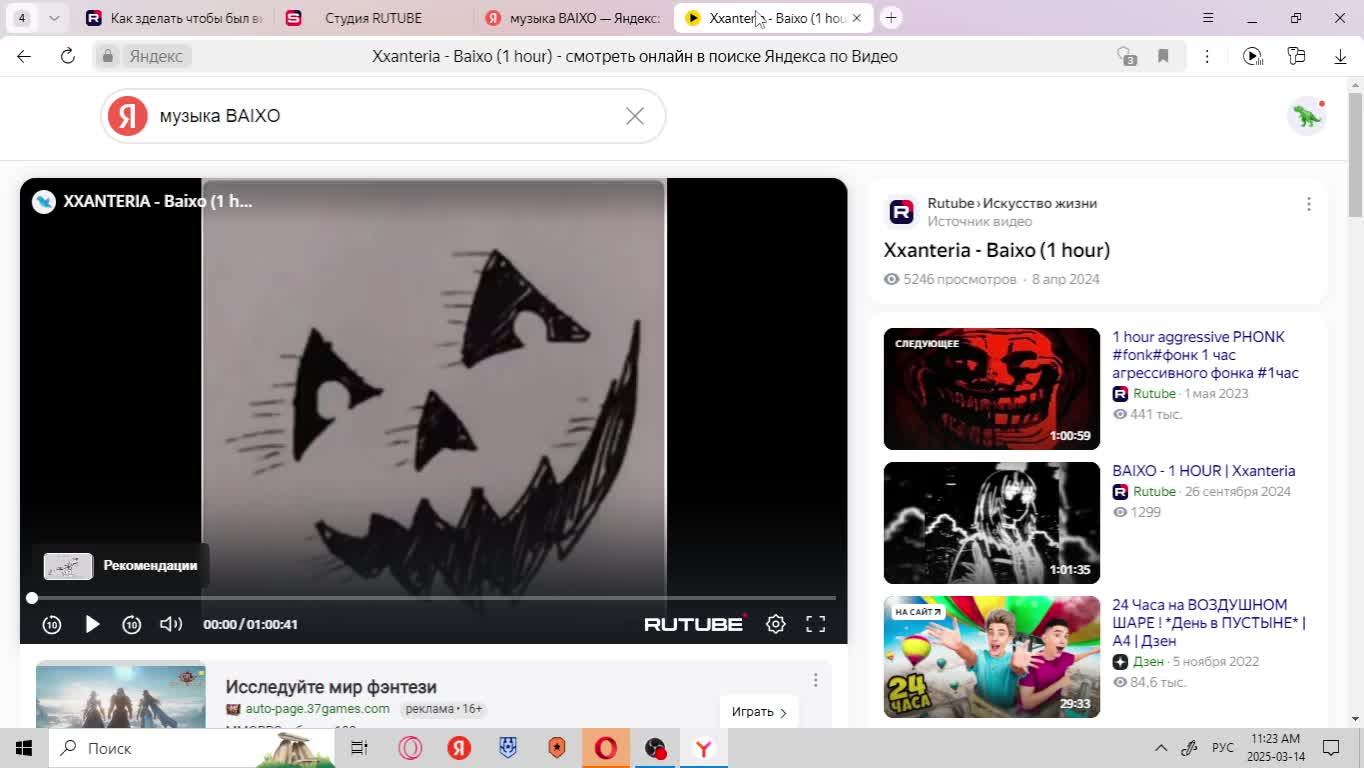Skip forward video by 10 seconds
The width and height of the screenshot is (1364, 768).
pos(132,624)
